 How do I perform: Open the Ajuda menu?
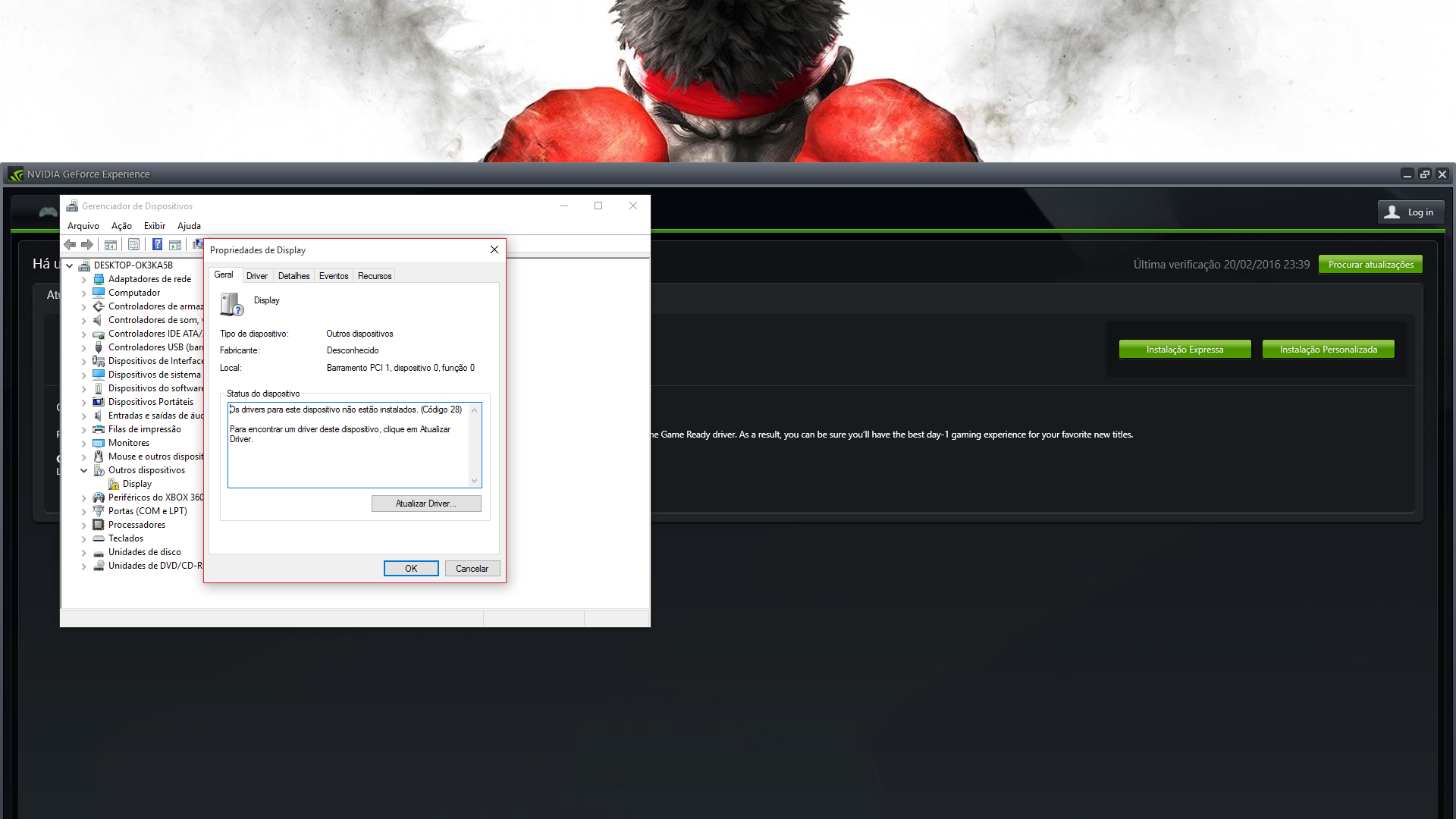tap(189, 226)
